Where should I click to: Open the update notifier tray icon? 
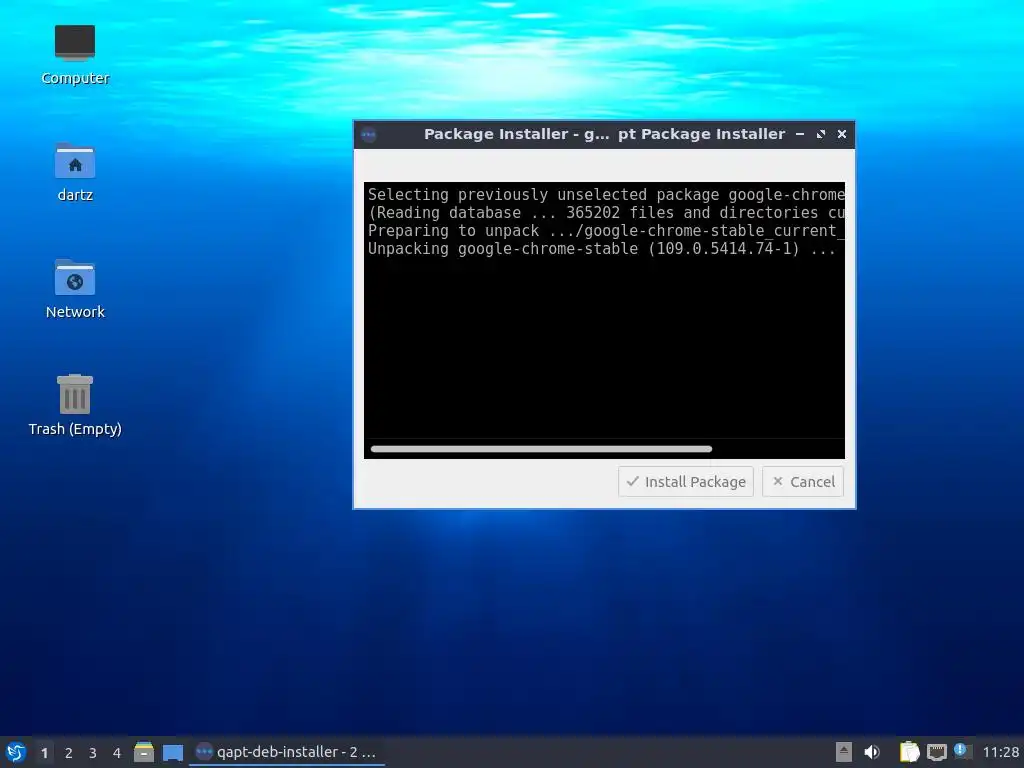click(x=961, y=751)
